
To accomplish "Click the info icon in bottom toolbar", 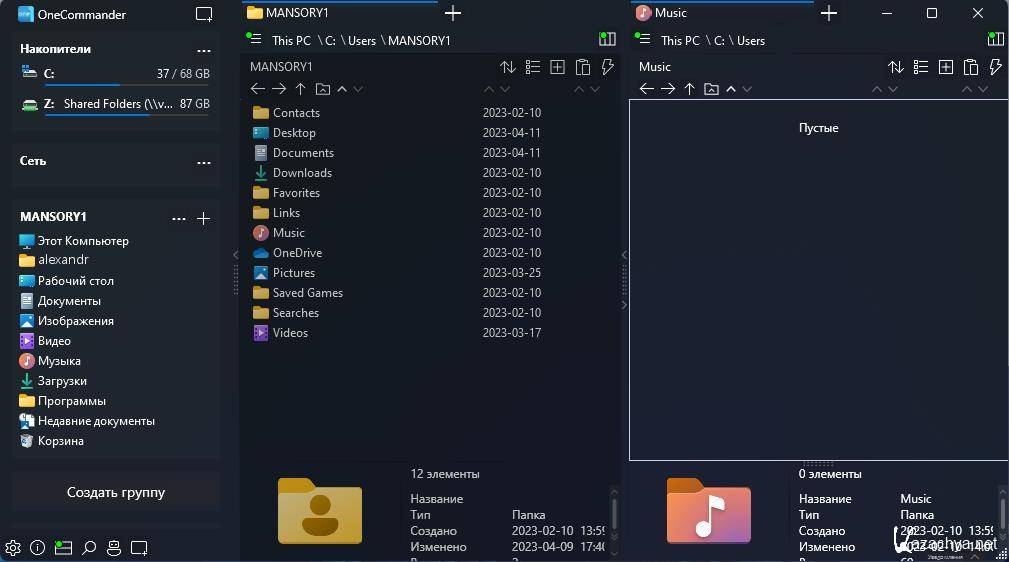I will coord(38,548).
